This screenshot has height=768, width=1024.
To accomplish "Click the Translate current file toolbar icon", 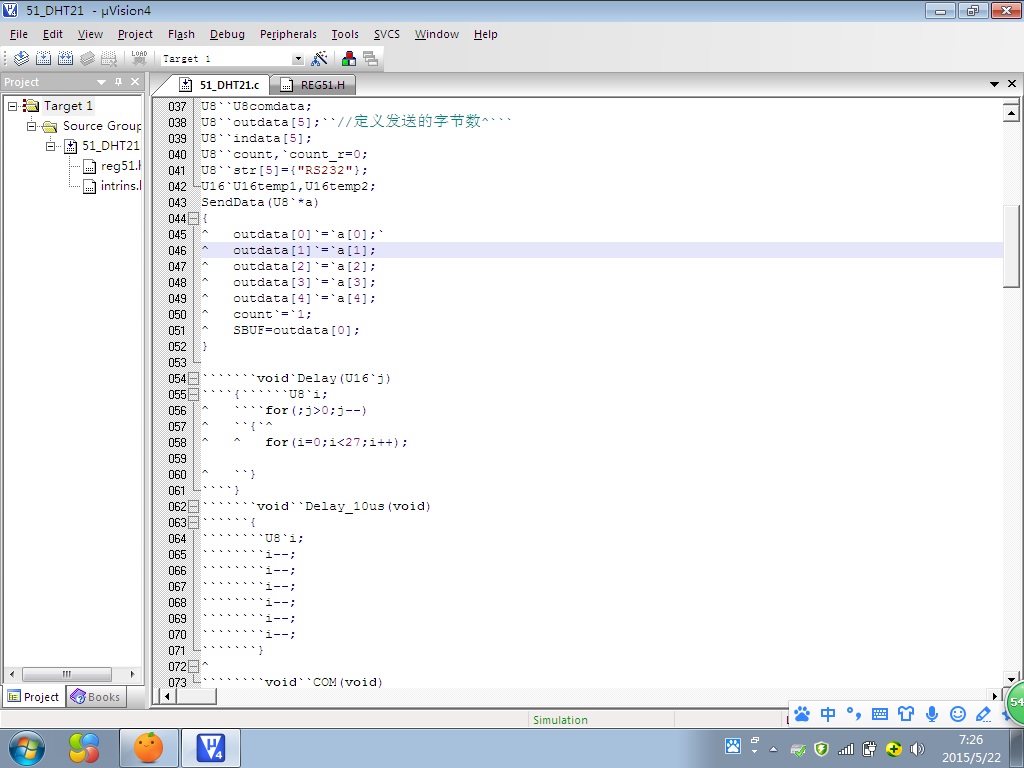I will [x=21, y=59].
